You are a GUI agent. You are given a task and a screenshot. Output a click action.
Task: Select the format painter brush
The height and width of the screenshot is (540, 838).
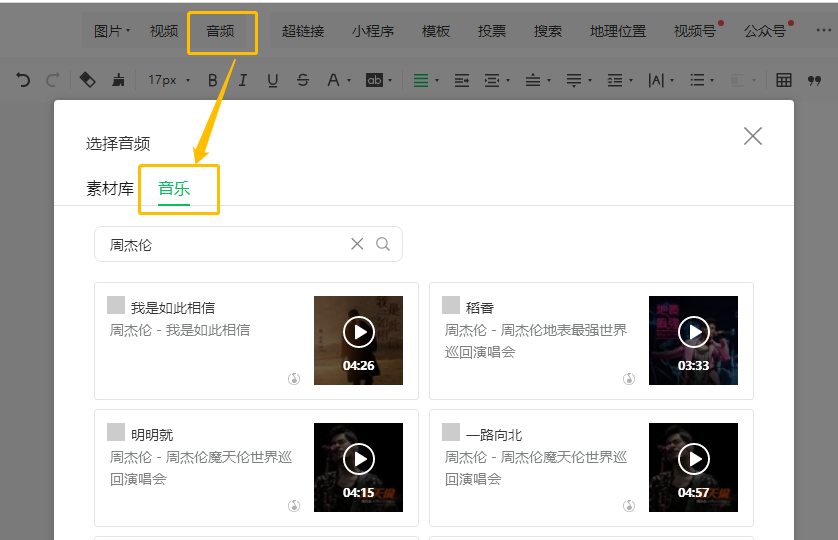(118, 80)
